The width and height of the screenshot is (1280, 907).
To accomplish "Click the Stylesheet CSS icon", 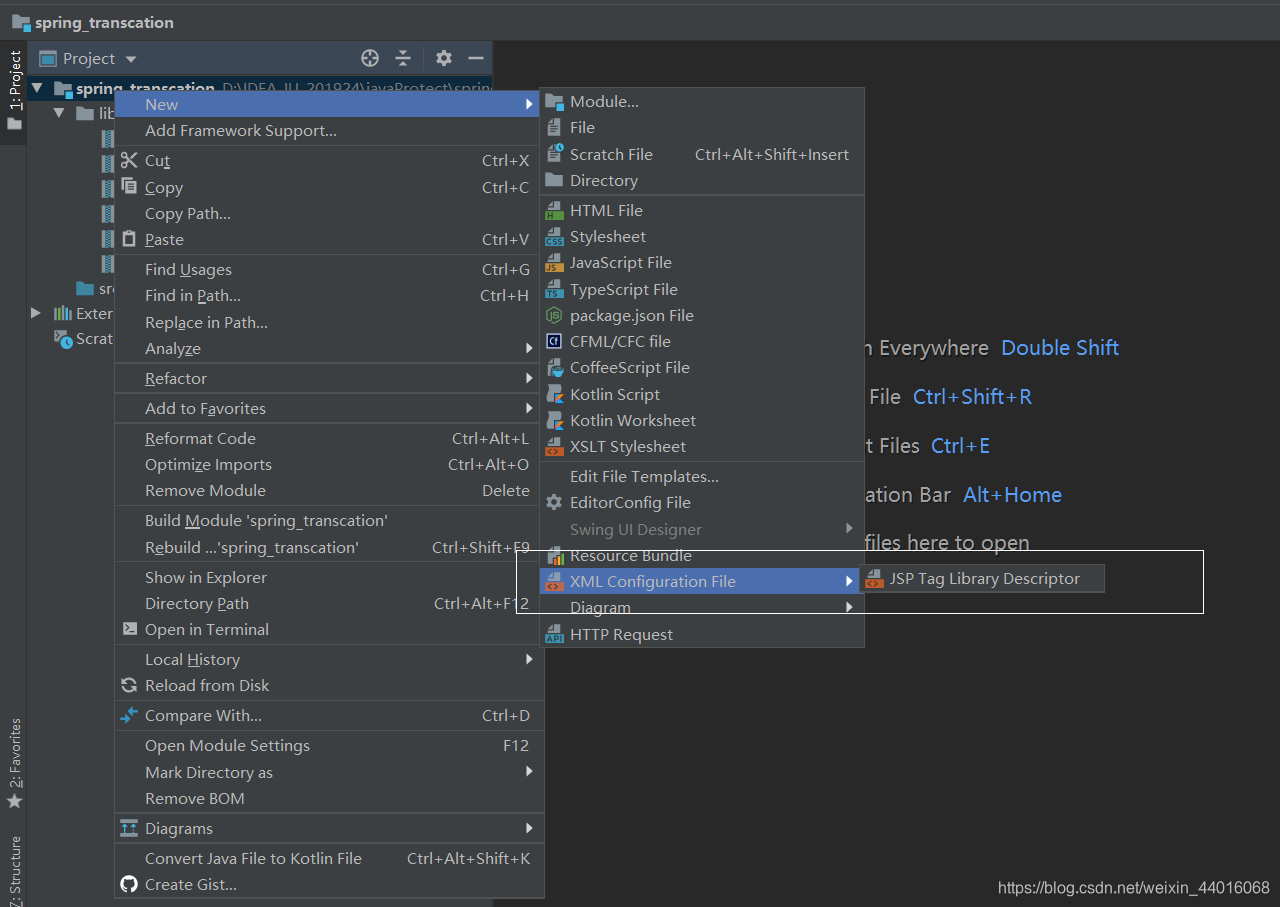I will [554, 237].
